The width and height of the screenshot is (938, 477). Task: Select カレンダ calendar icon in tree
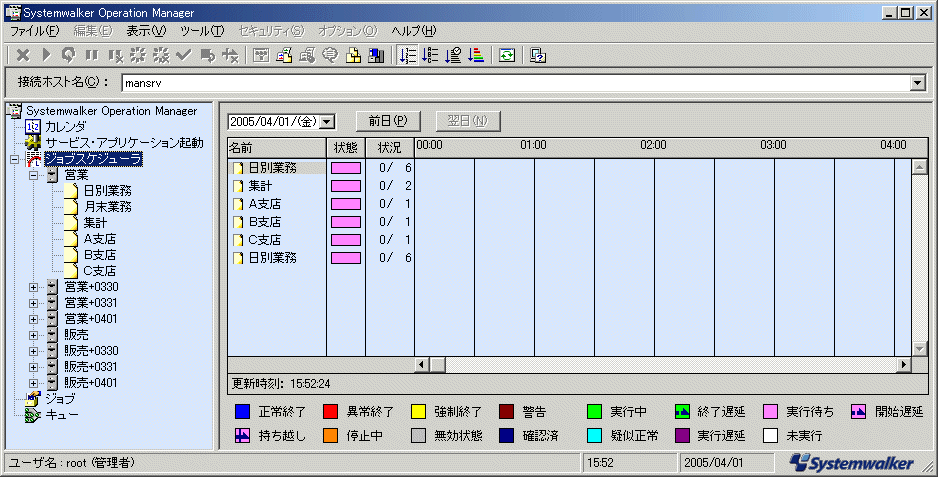[33, 127]
